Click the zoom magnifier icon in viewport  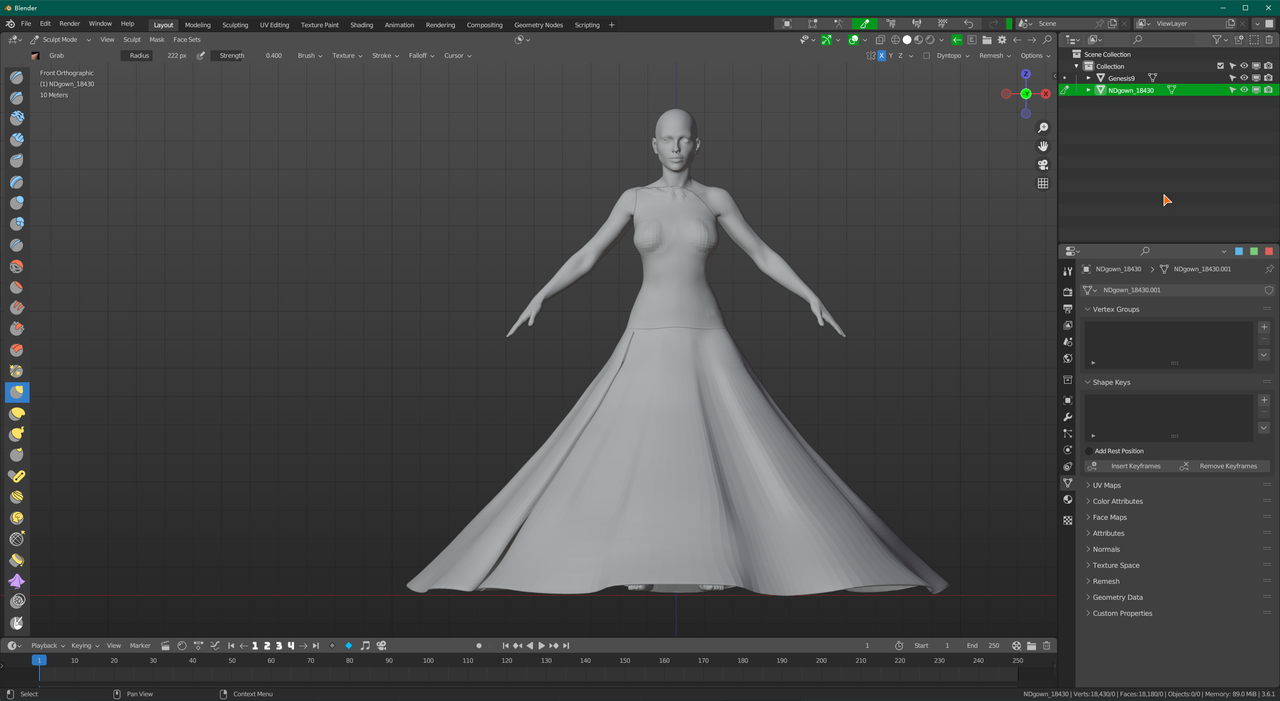1043,128
